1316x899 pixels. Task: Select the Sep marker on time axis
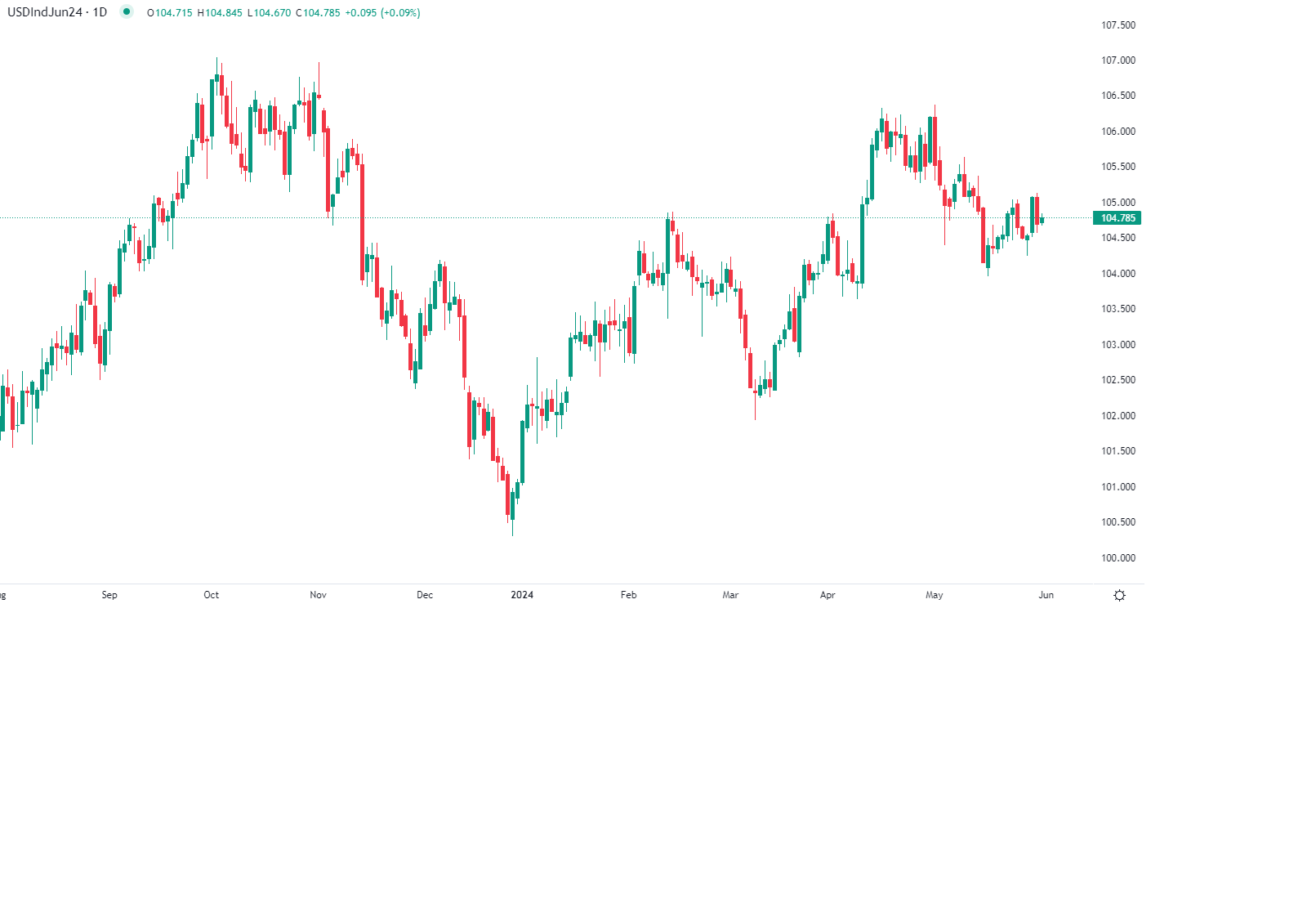[109, 595]
